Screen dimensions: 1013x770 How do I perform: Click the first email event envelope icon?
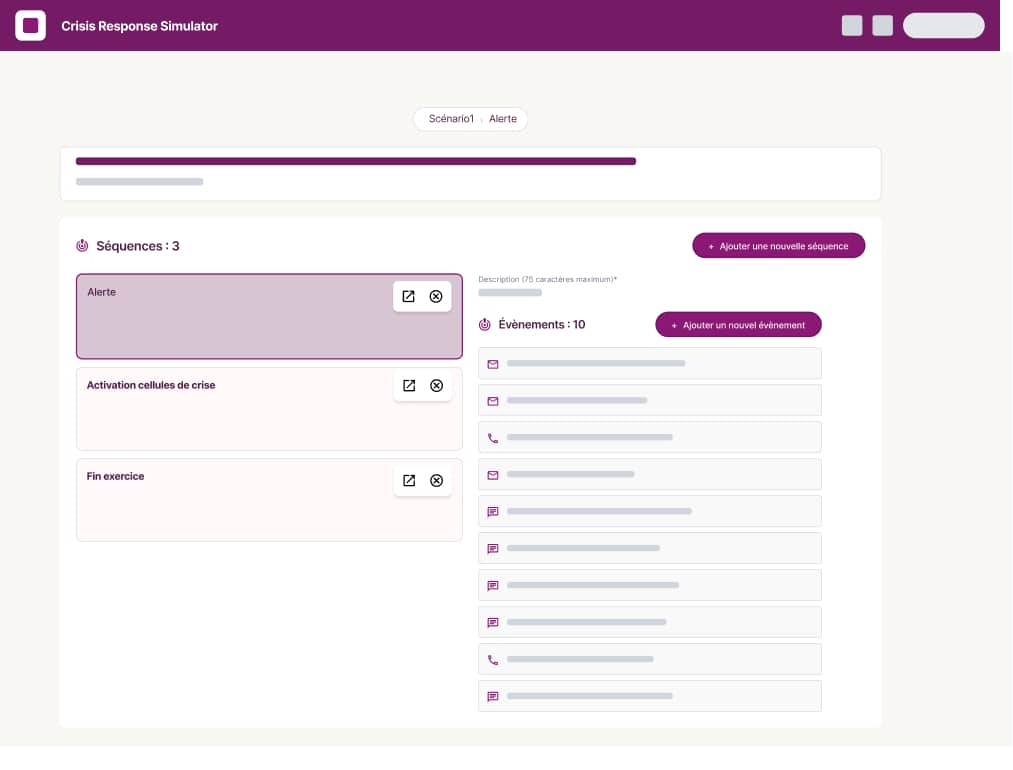pos(492,364)
